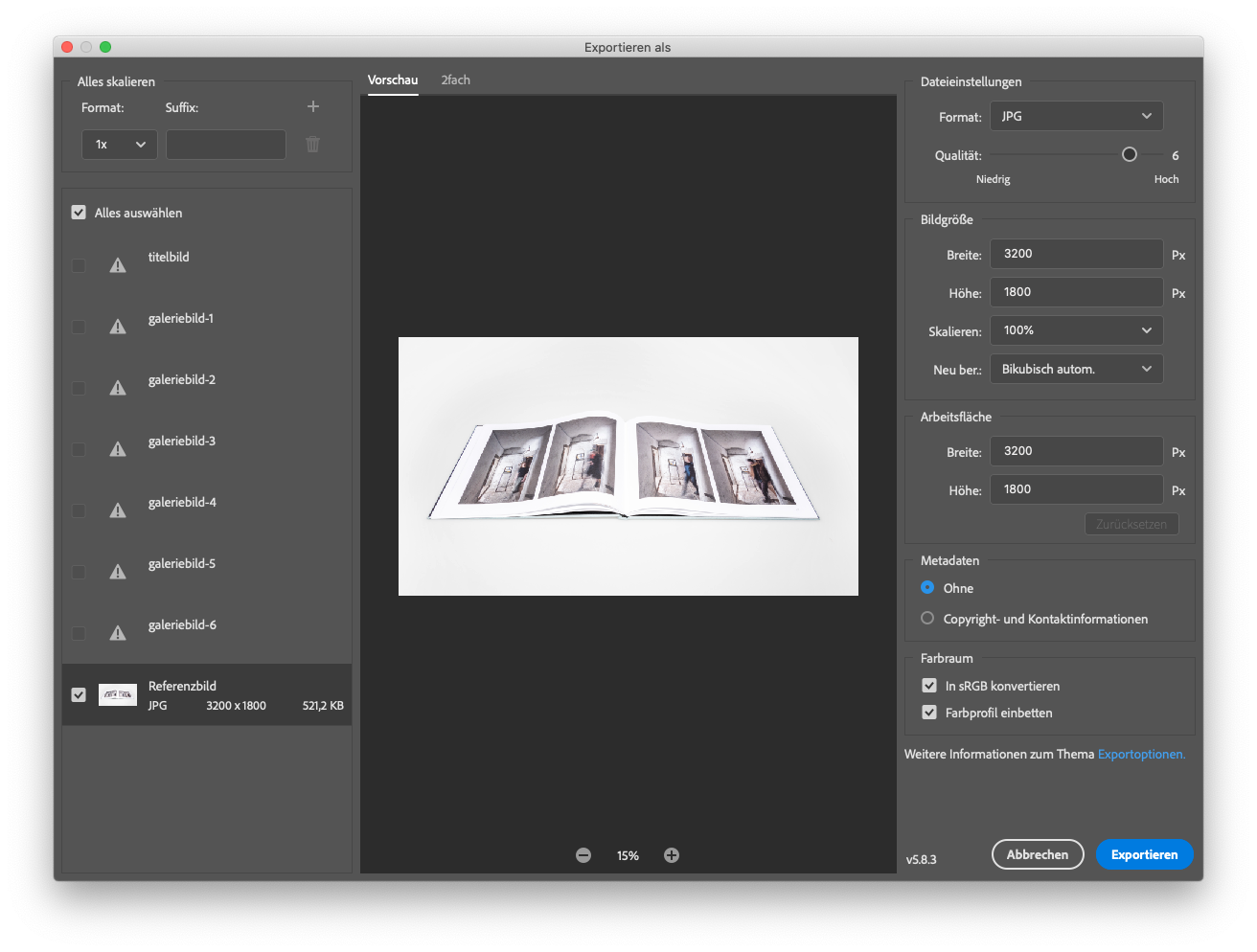Viewport: 1257px width, 952px height.
Task: Click the disabled Zurücksetzen button
Action: tap(1131, 524)
